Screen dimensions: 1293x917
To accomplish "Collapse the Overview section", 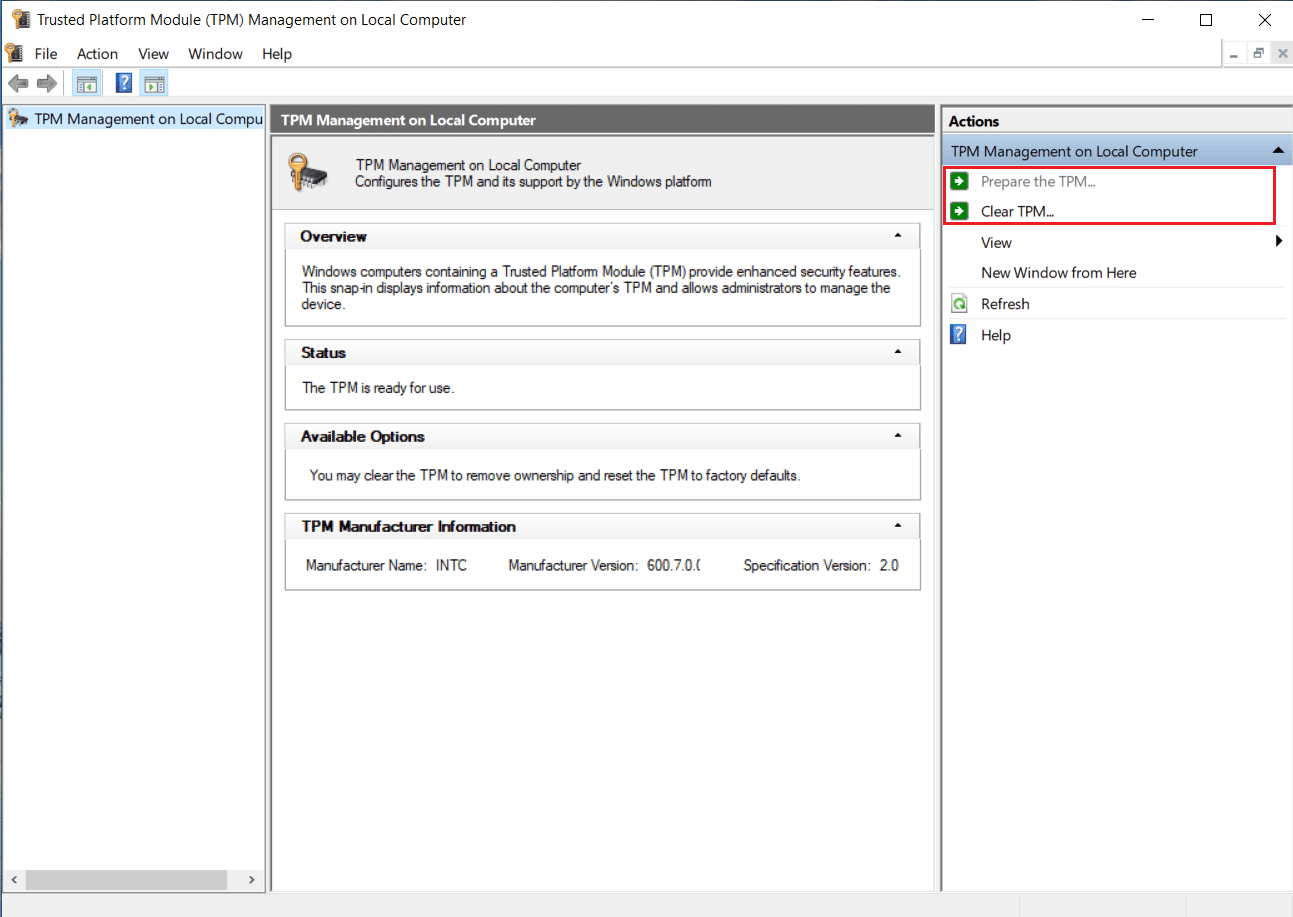I will [x=898, y=236].
